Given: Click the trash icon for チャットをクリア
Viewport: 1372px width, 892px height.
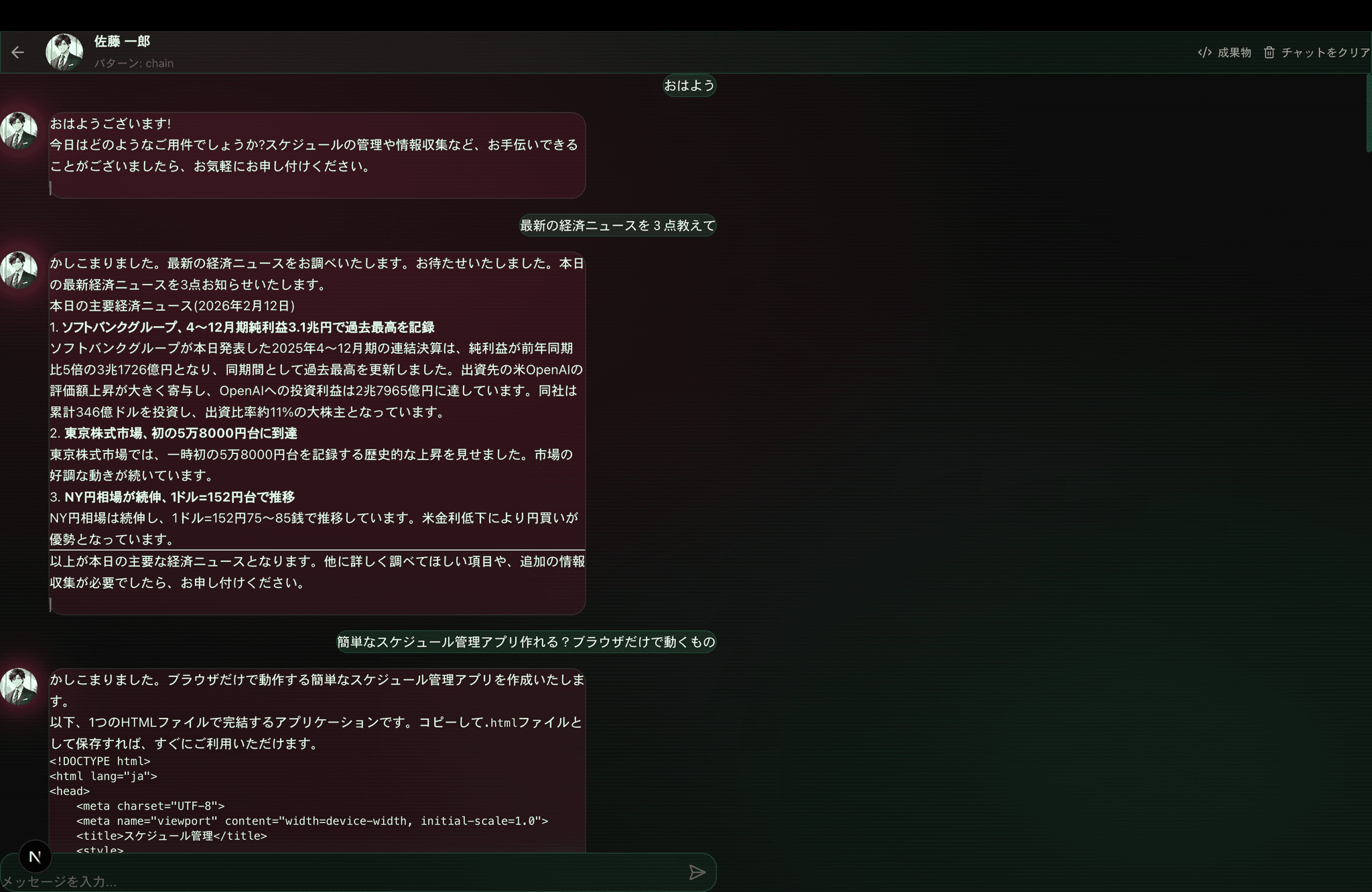Looking at the screenshot, I should point(1269,52).
